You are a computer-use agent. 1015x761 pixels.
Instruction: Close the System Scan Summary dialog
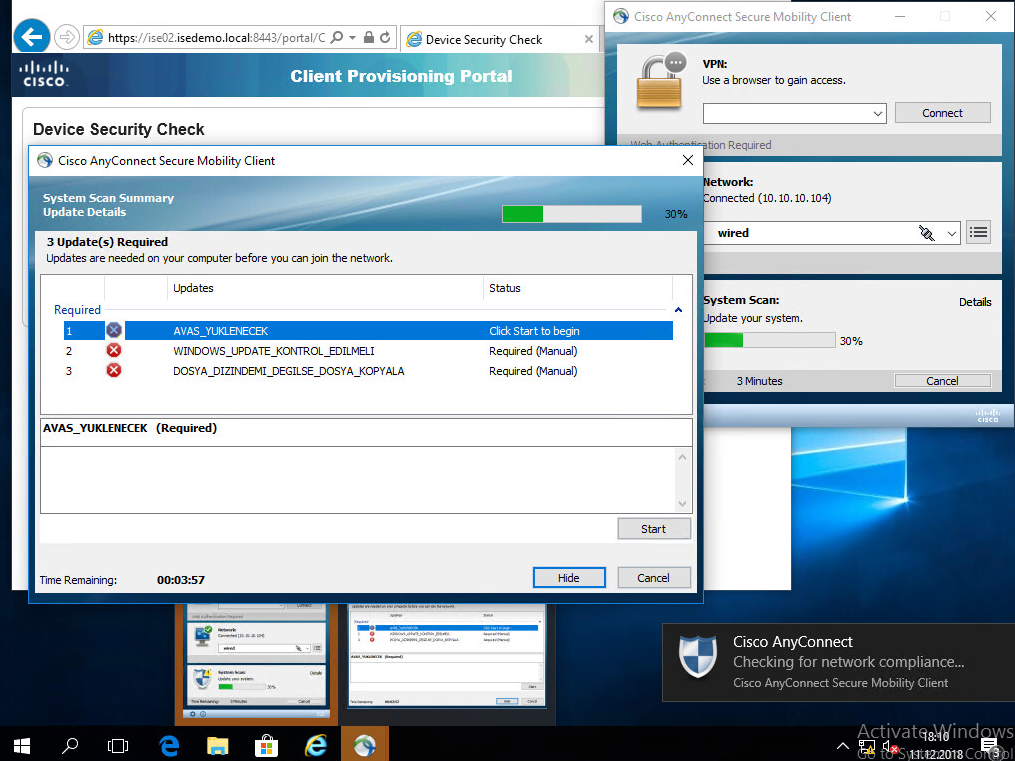[687, 160]
